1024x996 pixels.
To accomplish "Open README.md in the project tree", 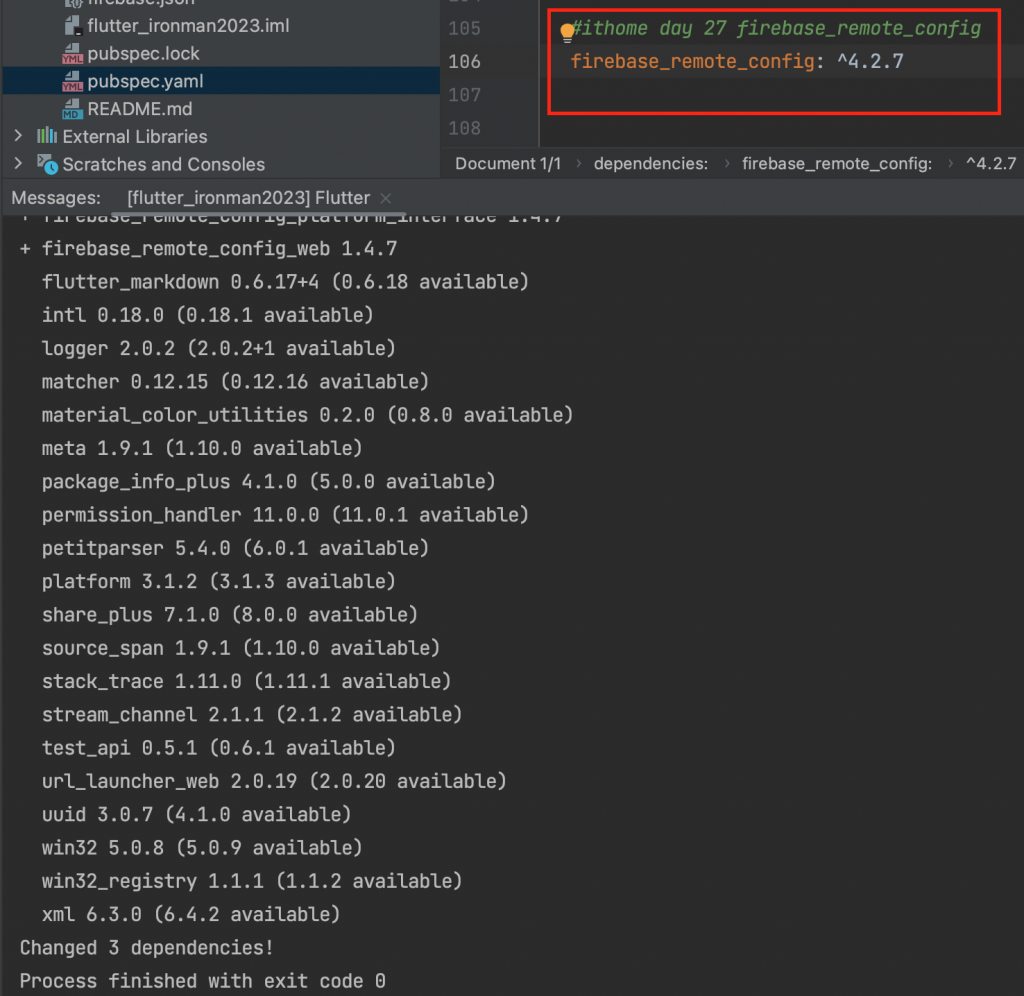I will (x=140, y=109).
